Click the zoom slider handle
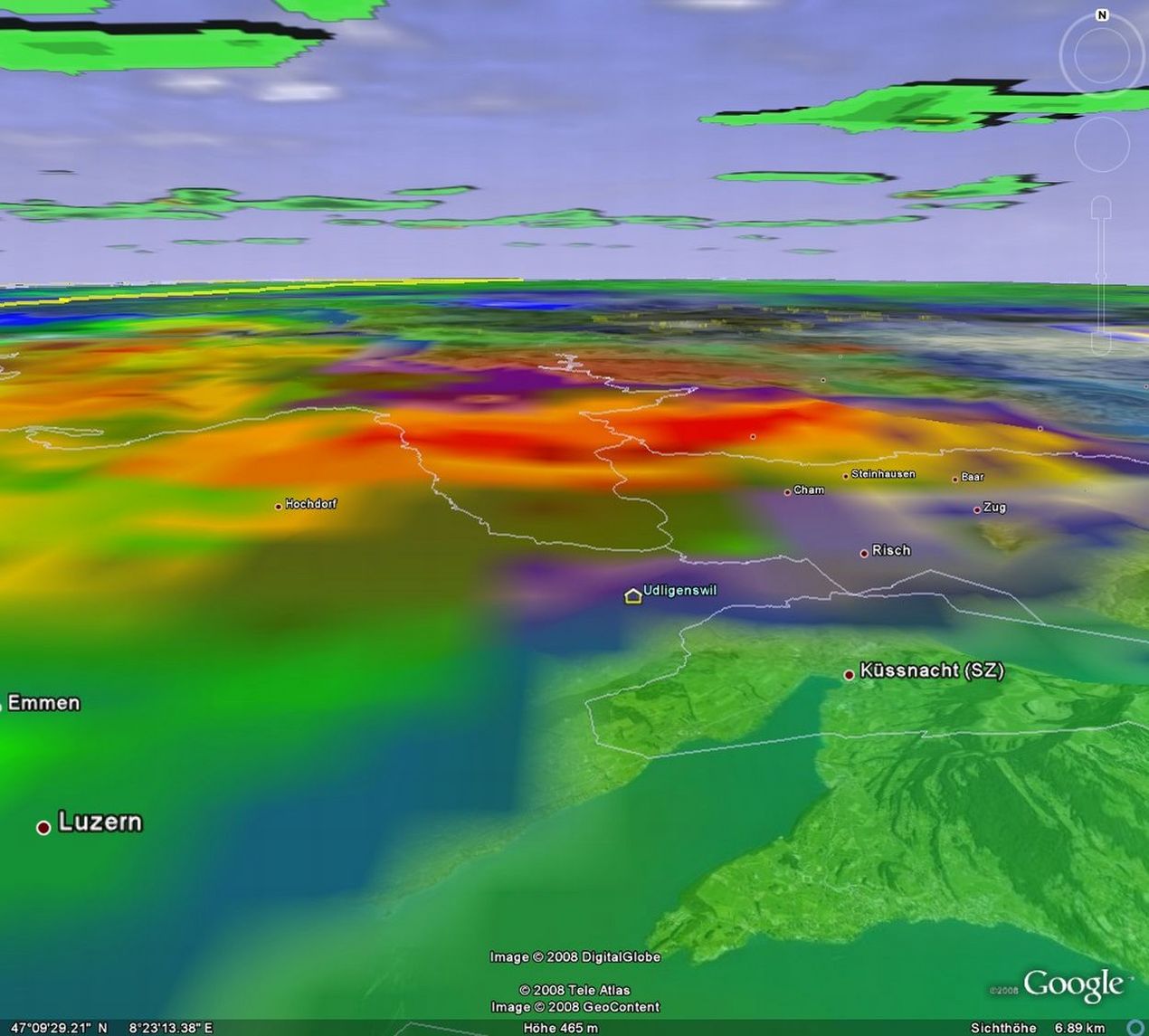Screen dimensions: 1149x1036 point(1101,275)
